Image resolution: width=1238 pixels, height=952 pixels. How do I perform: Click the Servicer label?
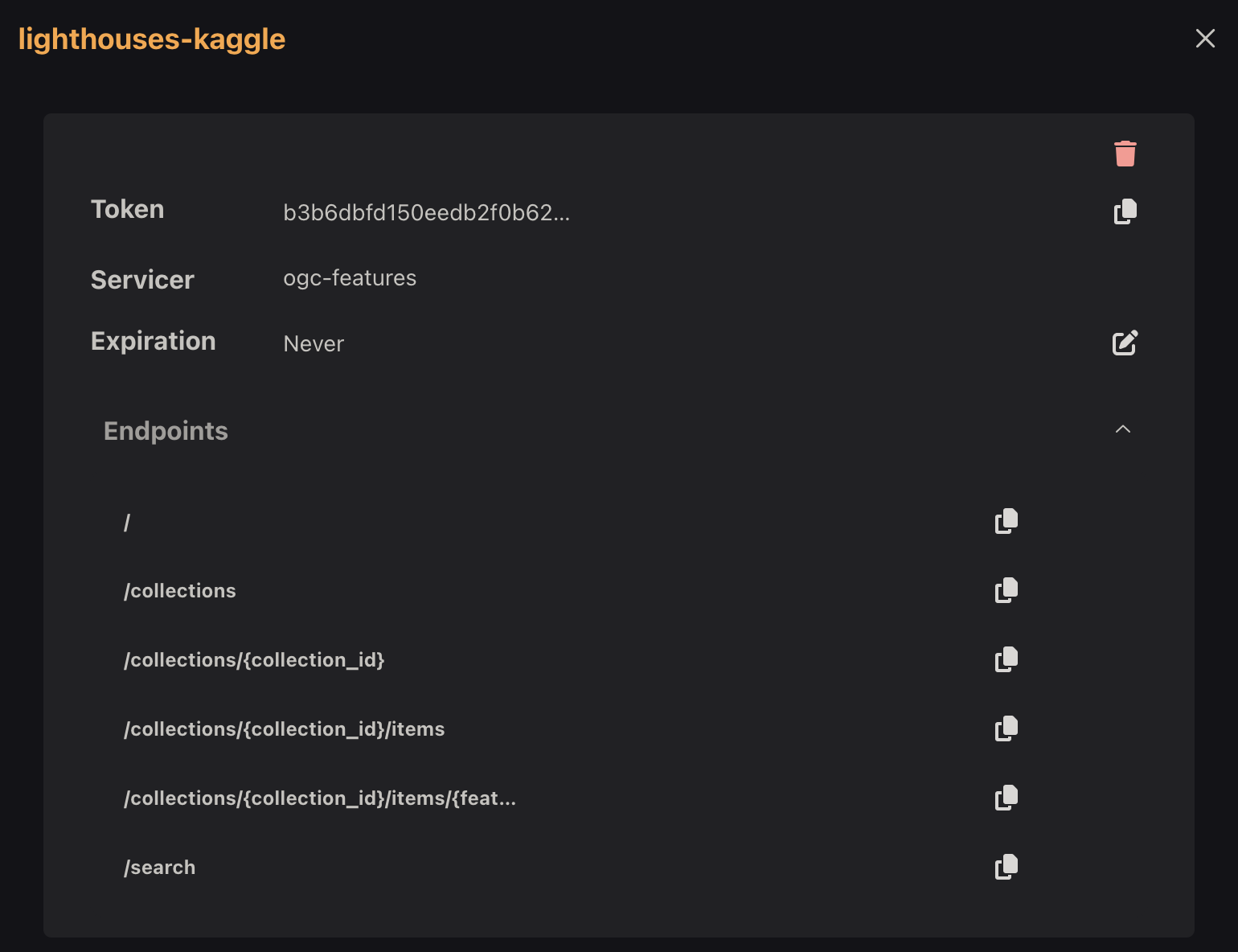click(x=142, y=280)
